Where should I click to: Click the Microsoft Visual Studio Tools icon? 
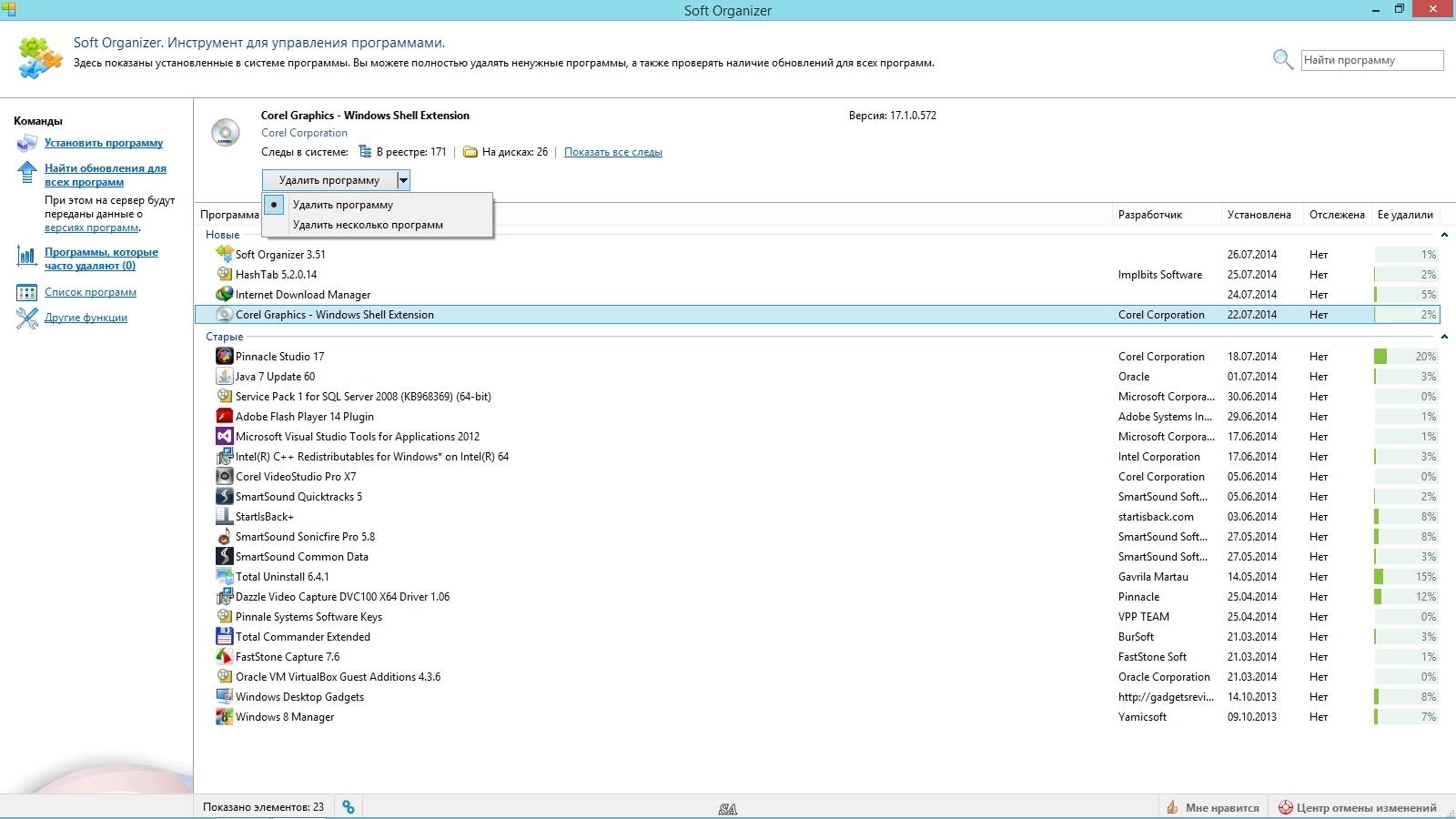pos(224,436)
